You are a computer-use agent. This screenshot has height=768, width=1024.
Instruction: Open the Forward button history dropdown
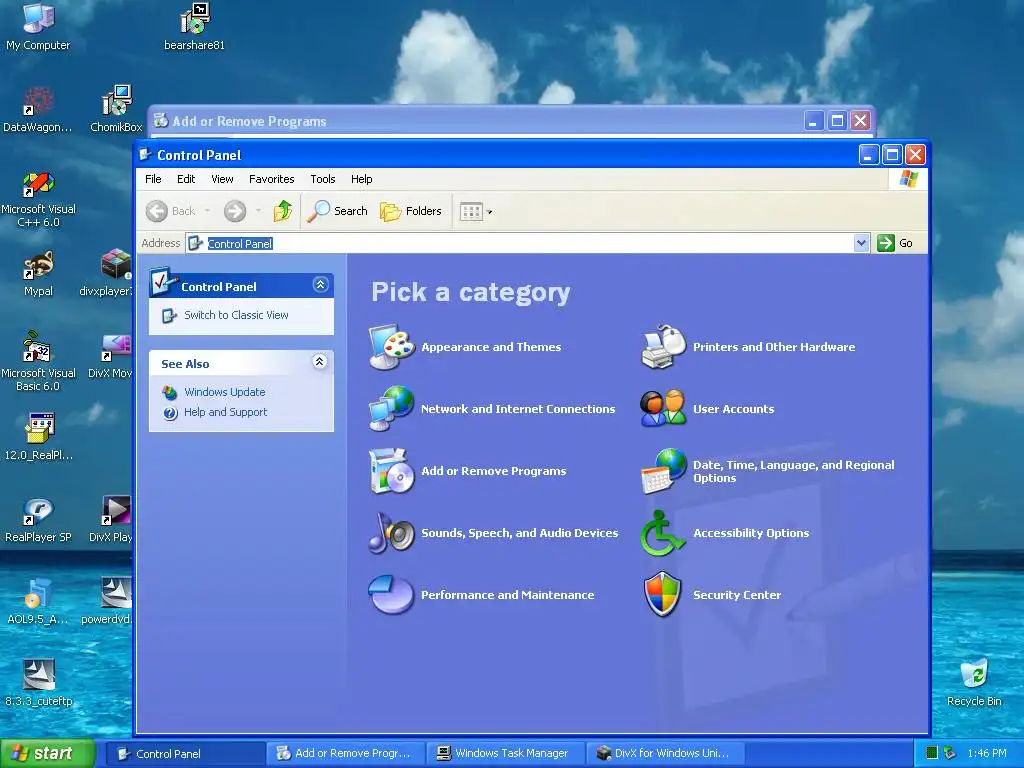[x=259, y=211]
